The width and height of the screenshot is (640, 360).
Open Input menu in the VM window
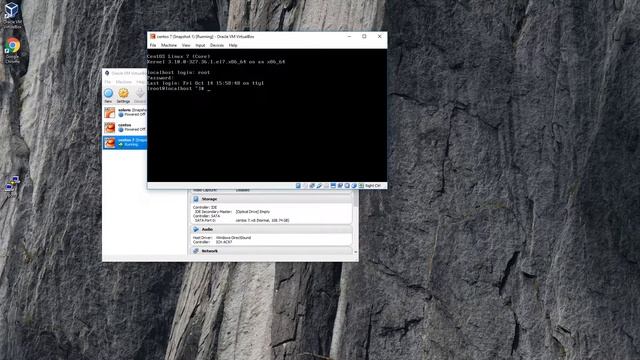(200, 45)
